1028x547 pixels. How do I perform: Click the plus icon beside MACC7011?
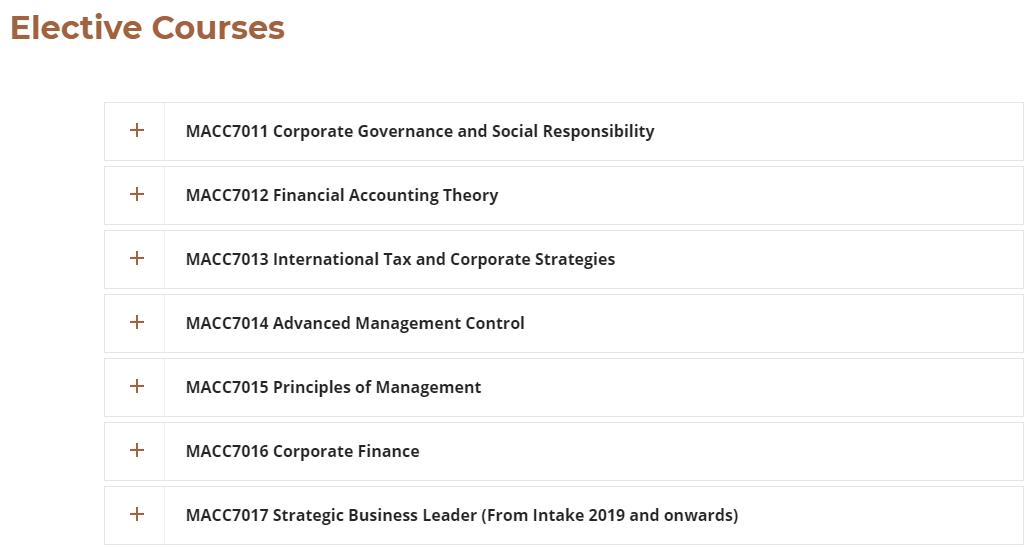click(x=137, y=131)
